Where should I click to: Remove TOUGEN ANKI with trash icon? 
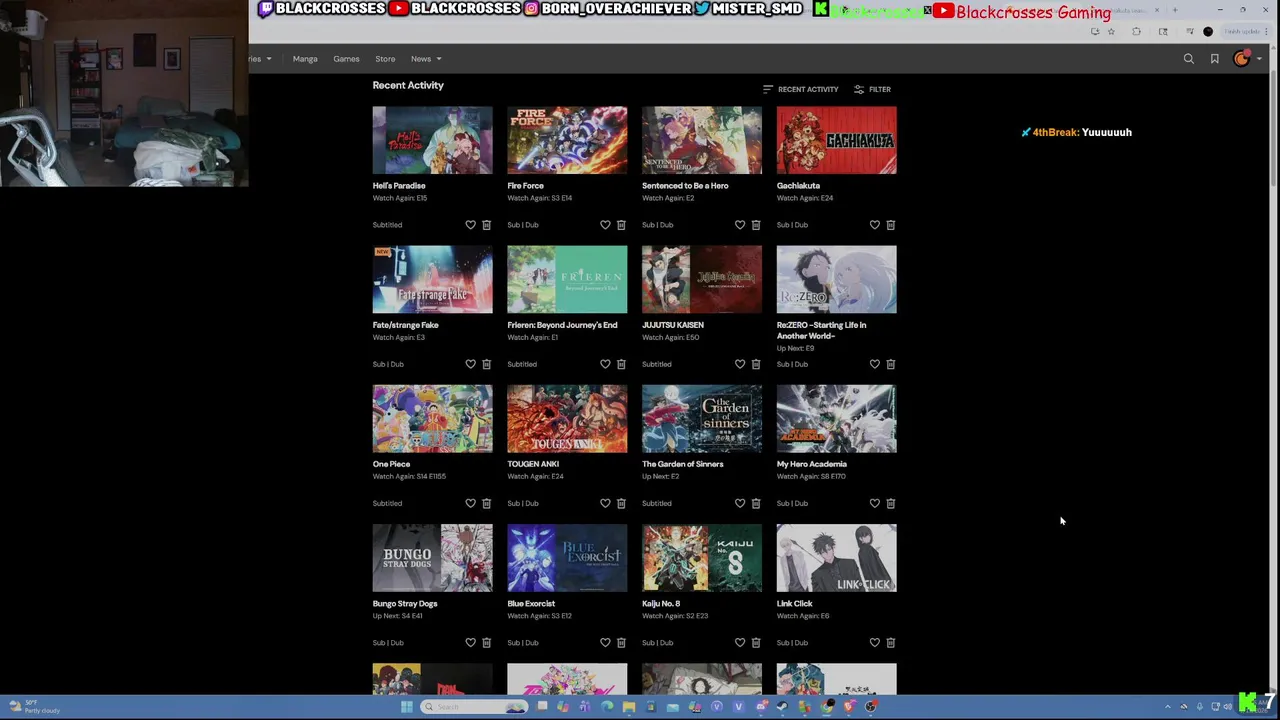[x=621, y=503]
